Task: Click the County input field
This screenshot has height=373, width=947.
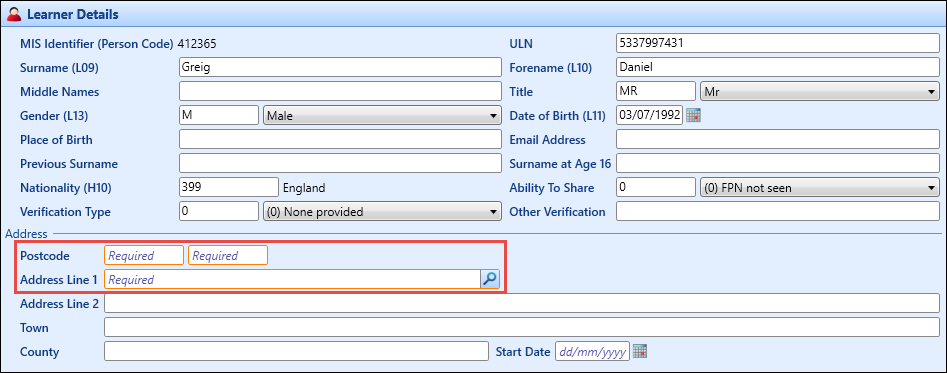Action: 296,351
